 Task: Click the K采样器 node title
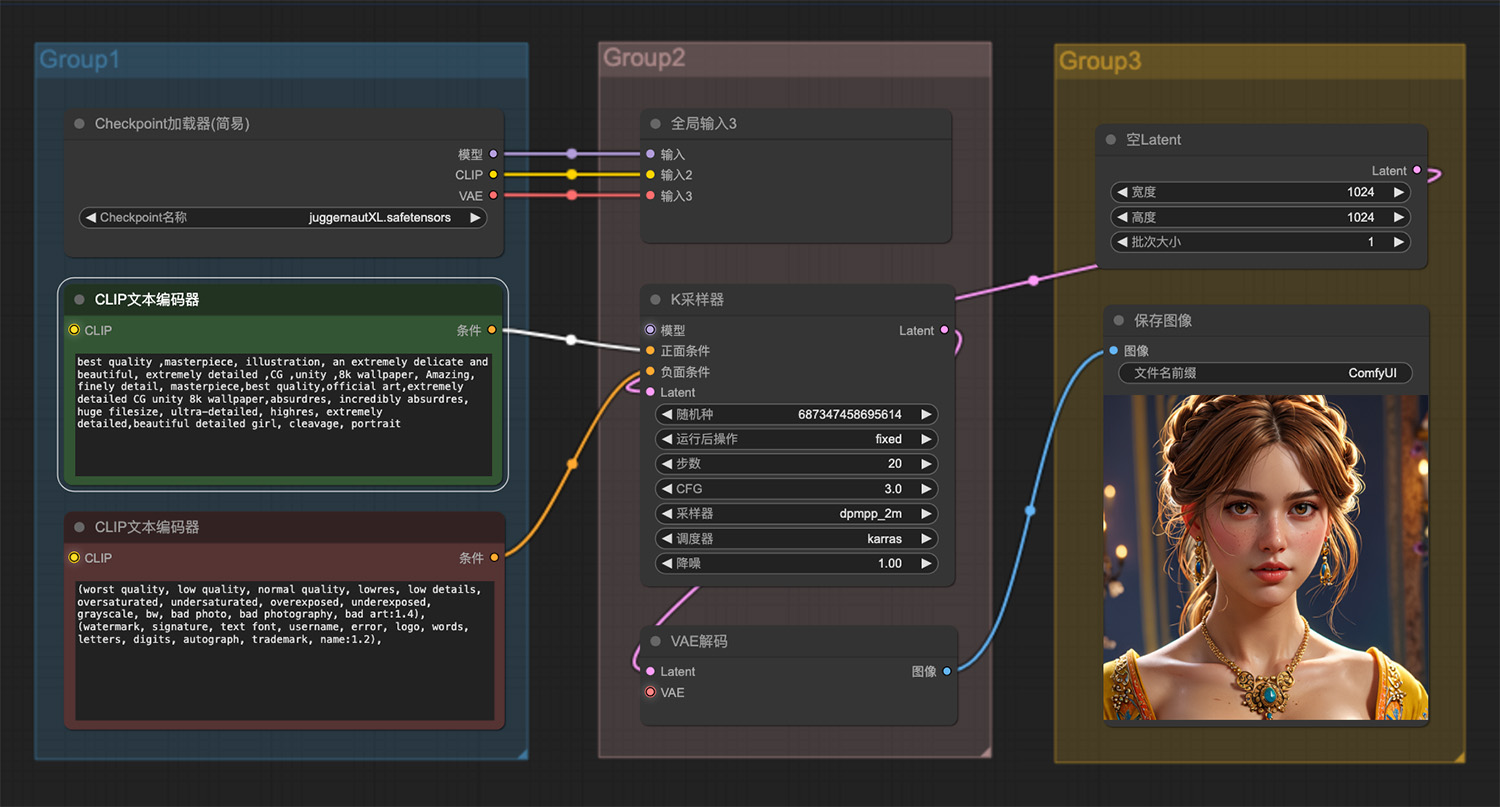pos(697,299)
